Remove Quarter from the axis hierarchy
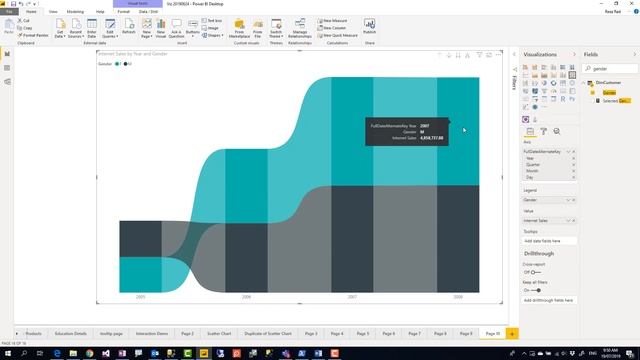Image resolution: width=640 pixels, height=360 pixels. point(573,164)
